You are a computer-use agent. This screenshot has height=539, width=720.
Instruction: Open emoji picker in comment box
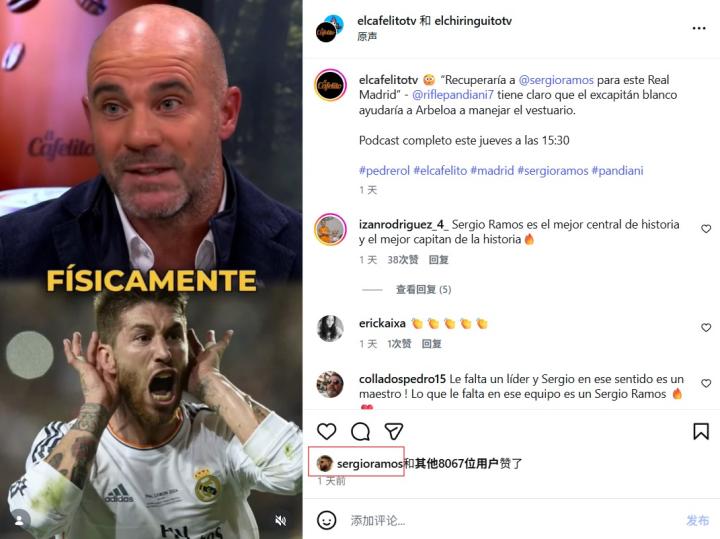click(326, 521)
